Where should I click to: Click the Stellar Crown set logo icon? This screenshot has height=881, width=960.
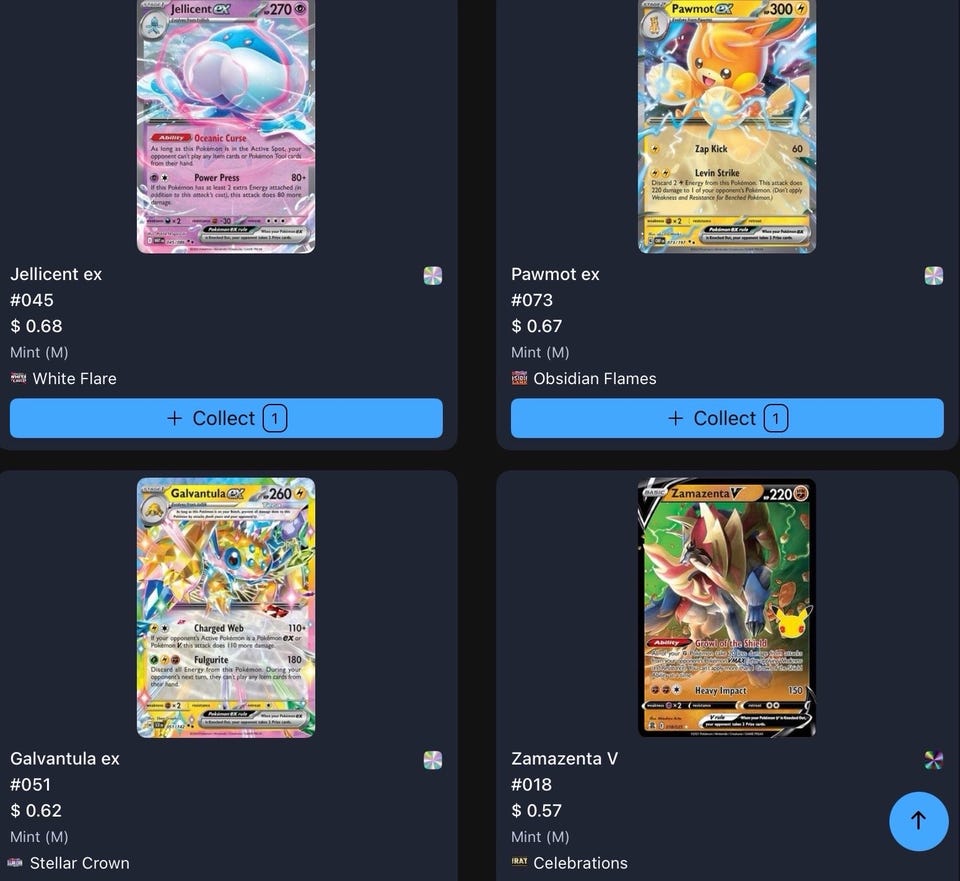[15, 863]
